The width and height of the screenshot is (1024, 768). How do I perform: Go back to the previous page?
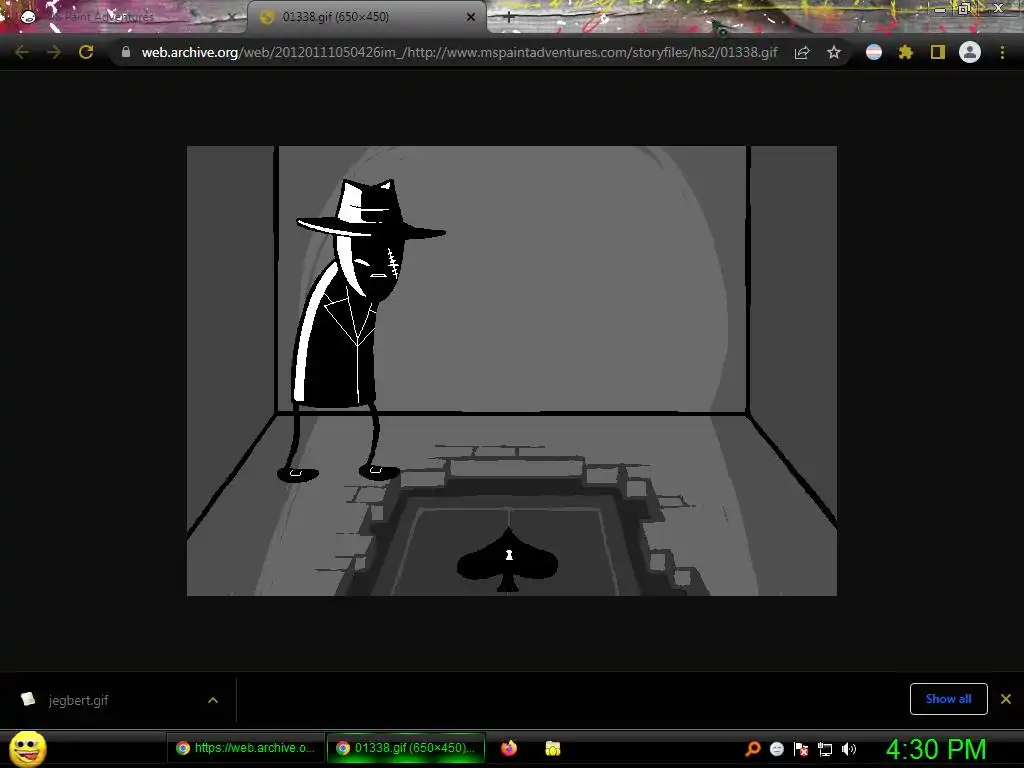(x=22, y=52)
